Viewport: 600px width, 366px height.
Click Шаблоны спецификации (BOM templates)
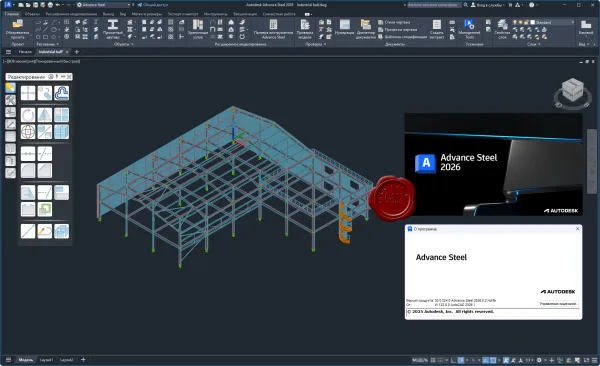[402, 37]
